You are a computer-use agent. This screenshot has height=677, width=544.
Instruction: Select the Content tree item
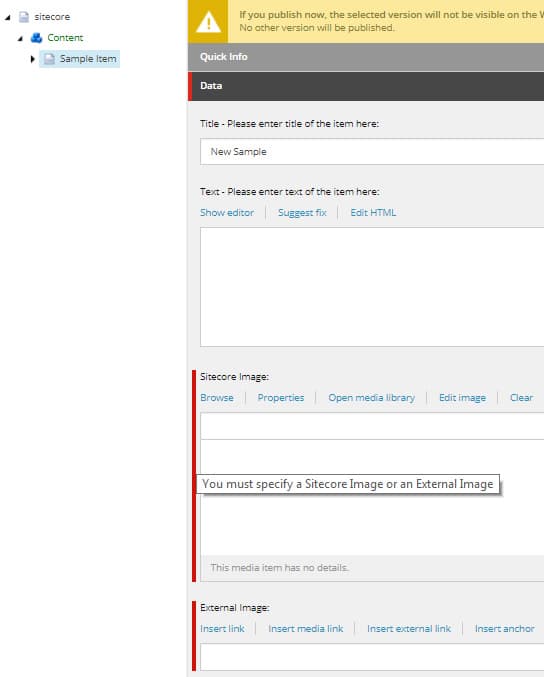click(65, 38)
